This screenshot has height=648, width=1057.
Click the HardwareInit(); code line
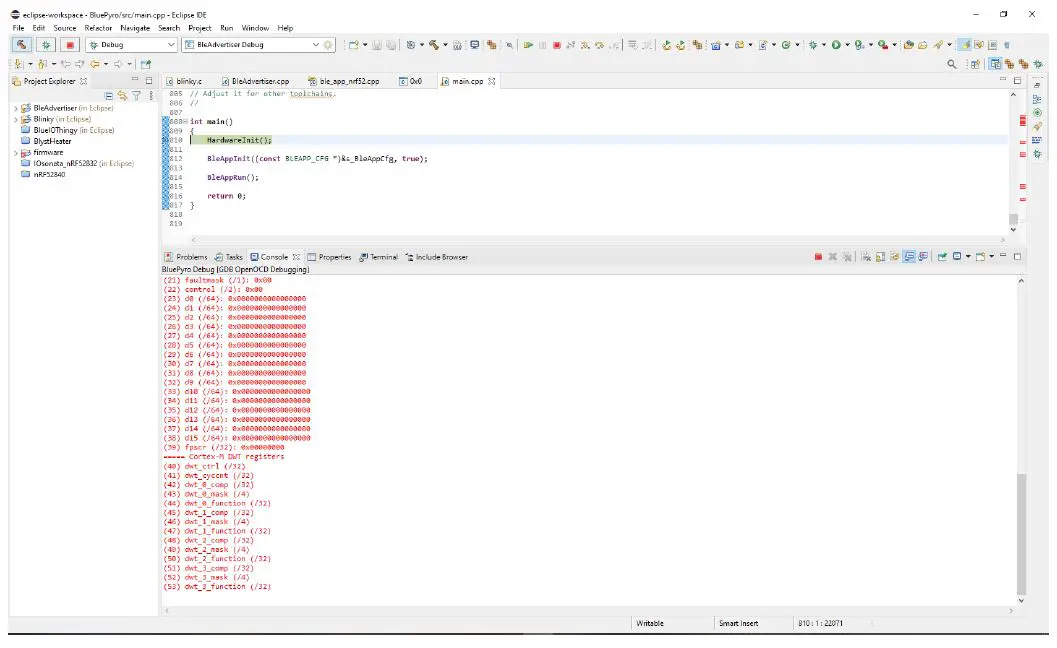[x=239, y=140]
